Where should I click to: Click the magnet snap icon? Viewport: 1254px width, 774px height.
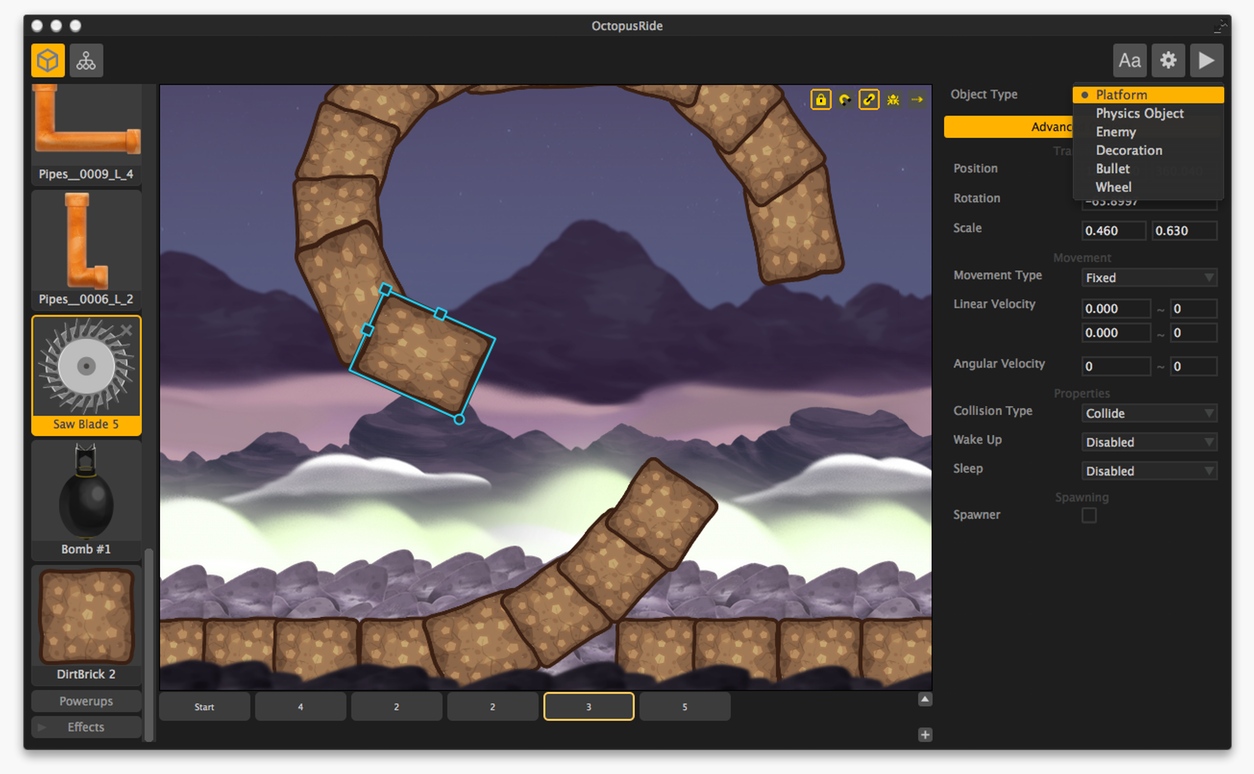point(845,100)
